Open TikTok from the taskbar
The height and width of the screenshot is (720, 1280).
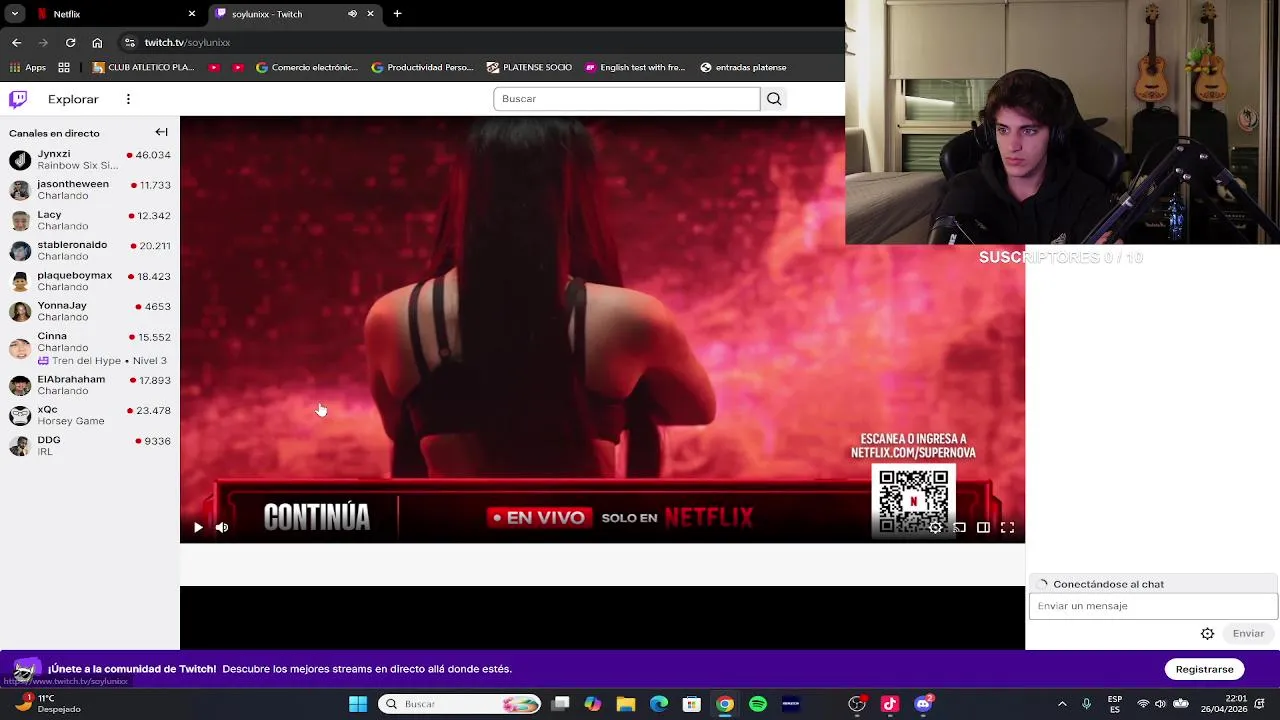click(890, 704)
